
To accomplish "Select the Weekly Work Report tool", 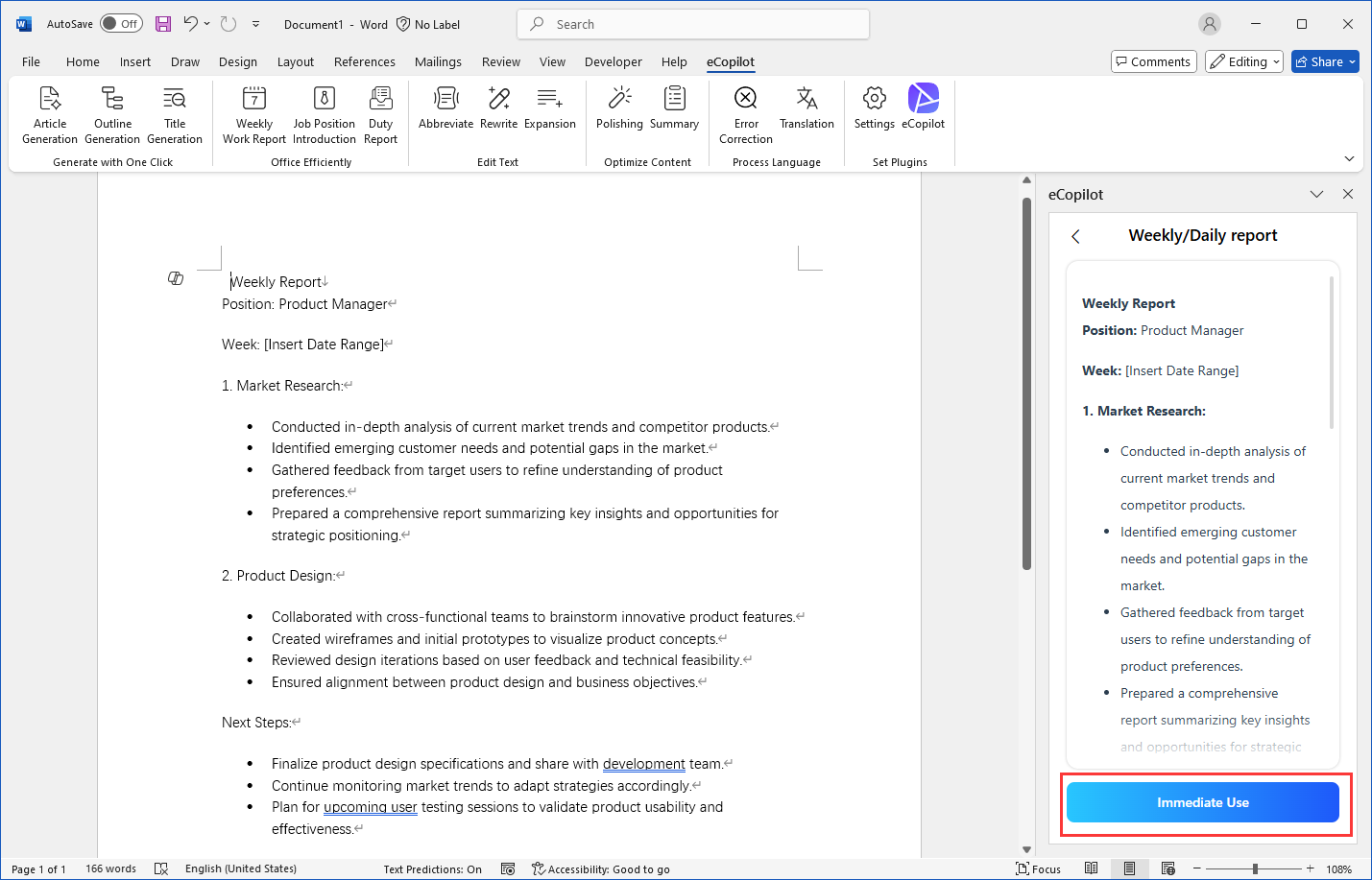I will [x=253, y=113].
